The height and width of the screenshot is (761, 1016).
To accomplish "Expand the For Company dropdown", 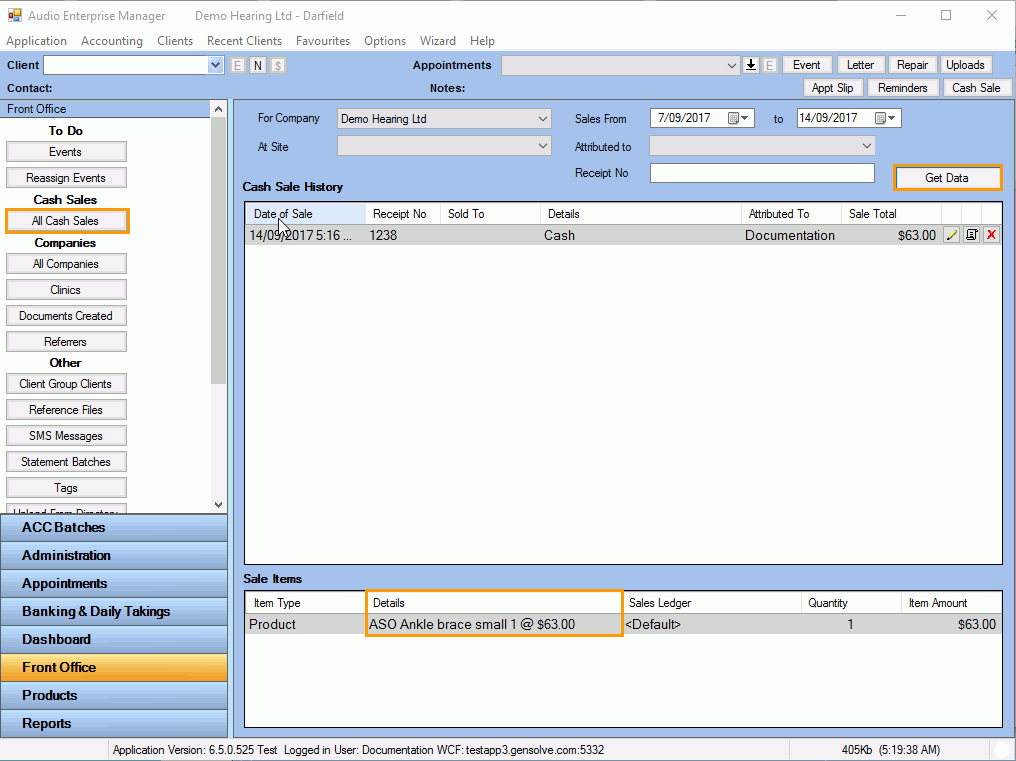I will point(543,118).
